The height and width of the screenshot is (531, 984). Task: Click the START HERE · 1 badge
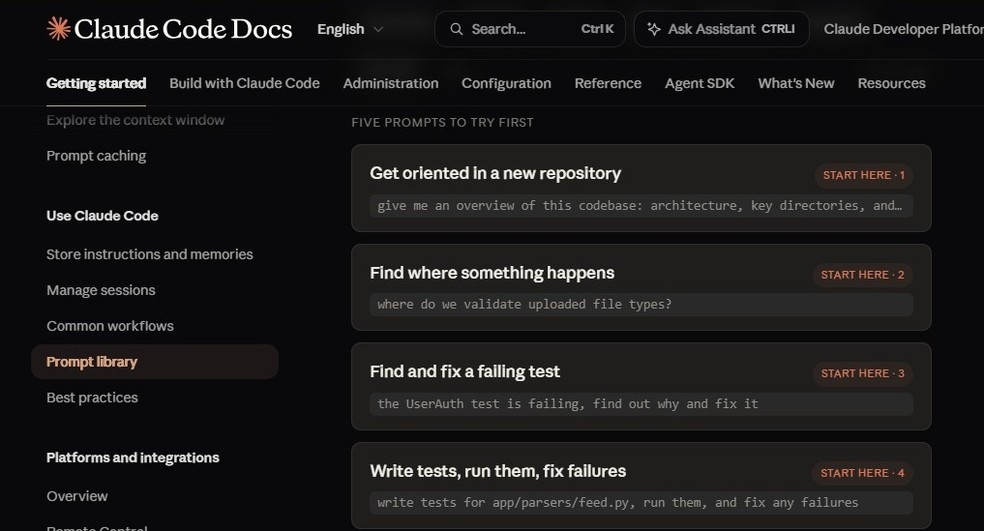(864, 175)
